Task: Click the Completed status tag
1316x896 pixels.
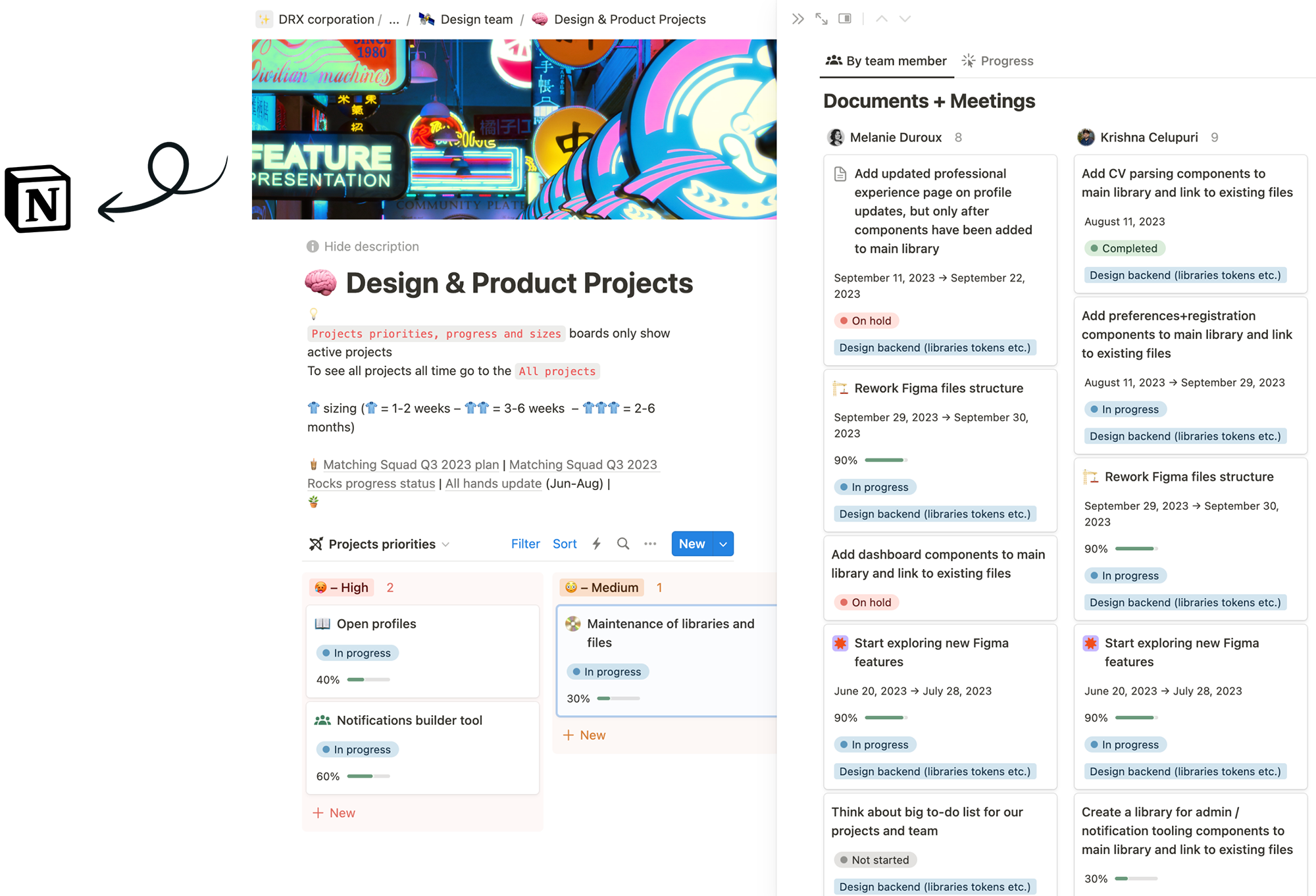Action: coord(1125,248)
